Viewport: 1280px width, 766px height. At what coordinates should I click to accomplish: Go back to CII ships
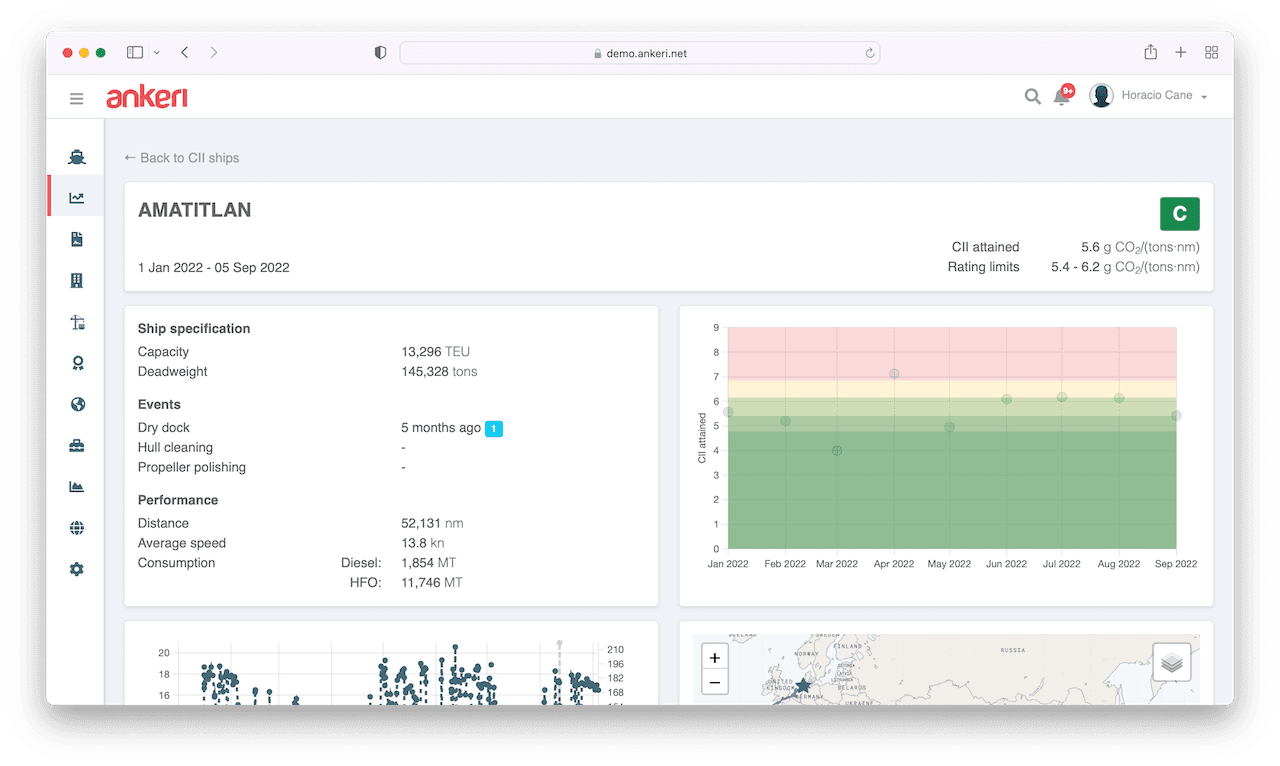pyautogui.click(x=182, y=158)
